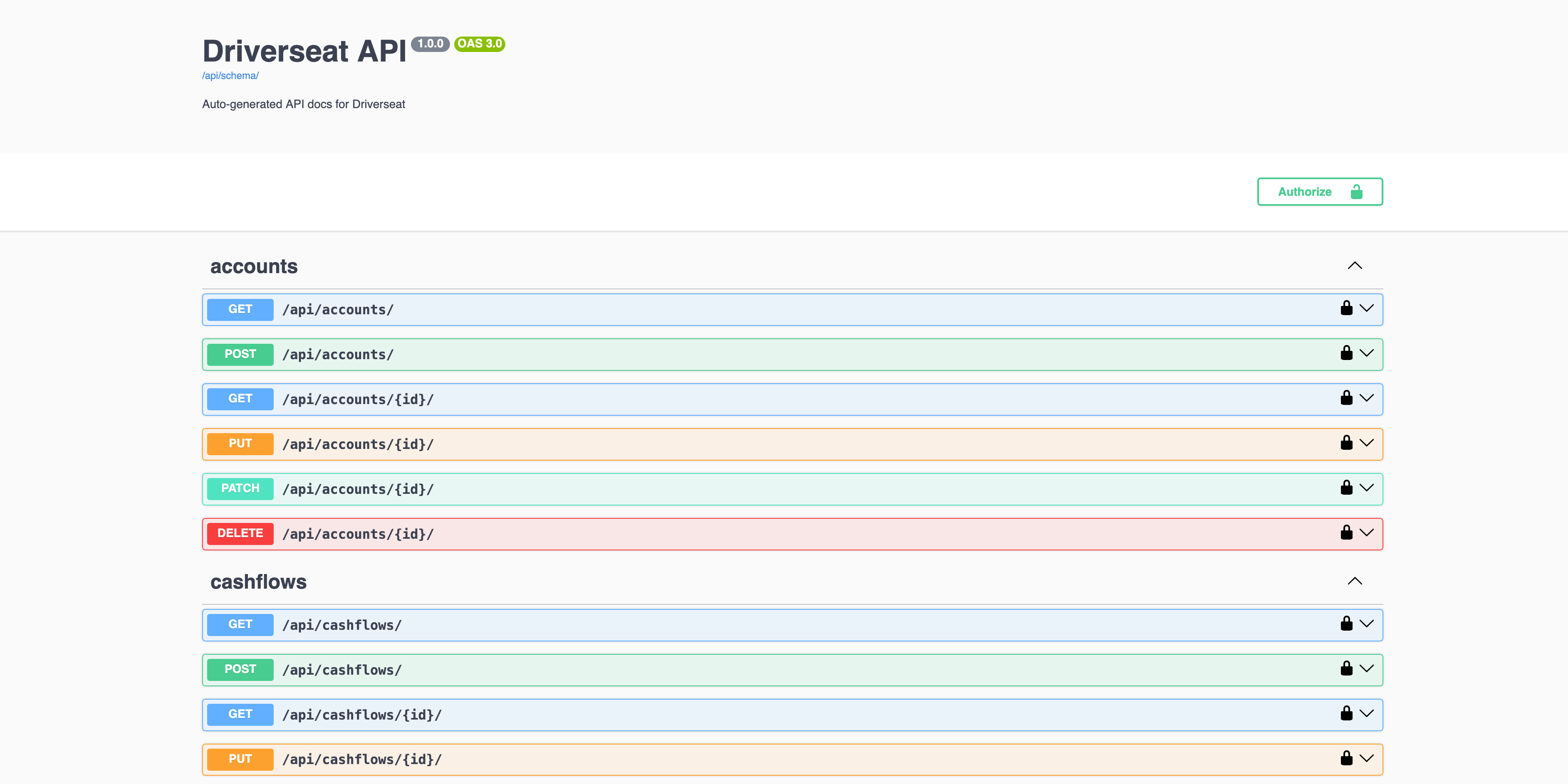Click lock icon on POST /api/cashflows/ row
The width and height of the screenshot is (1568, 784).
coord(1346,669)
